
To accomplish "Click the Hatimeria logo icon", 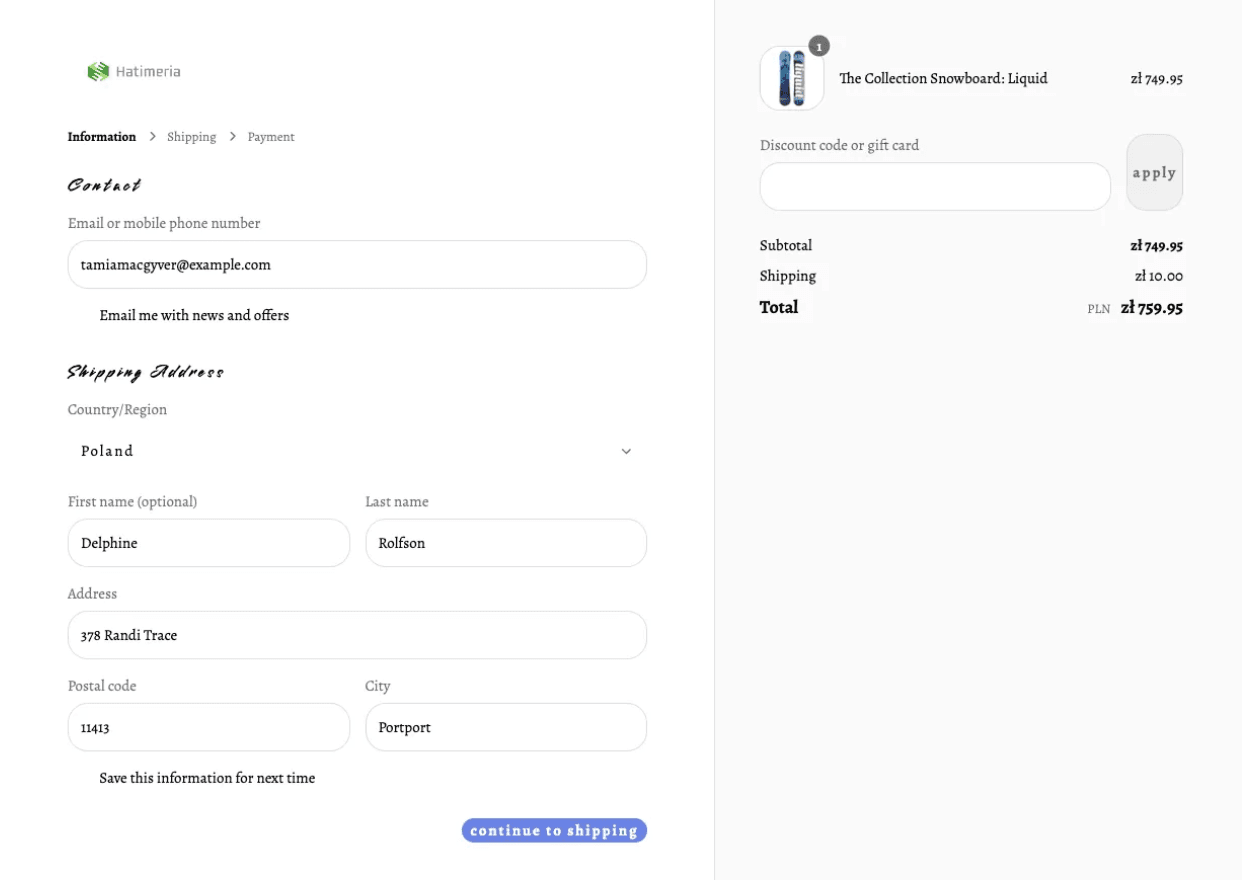I will [98, 71].
